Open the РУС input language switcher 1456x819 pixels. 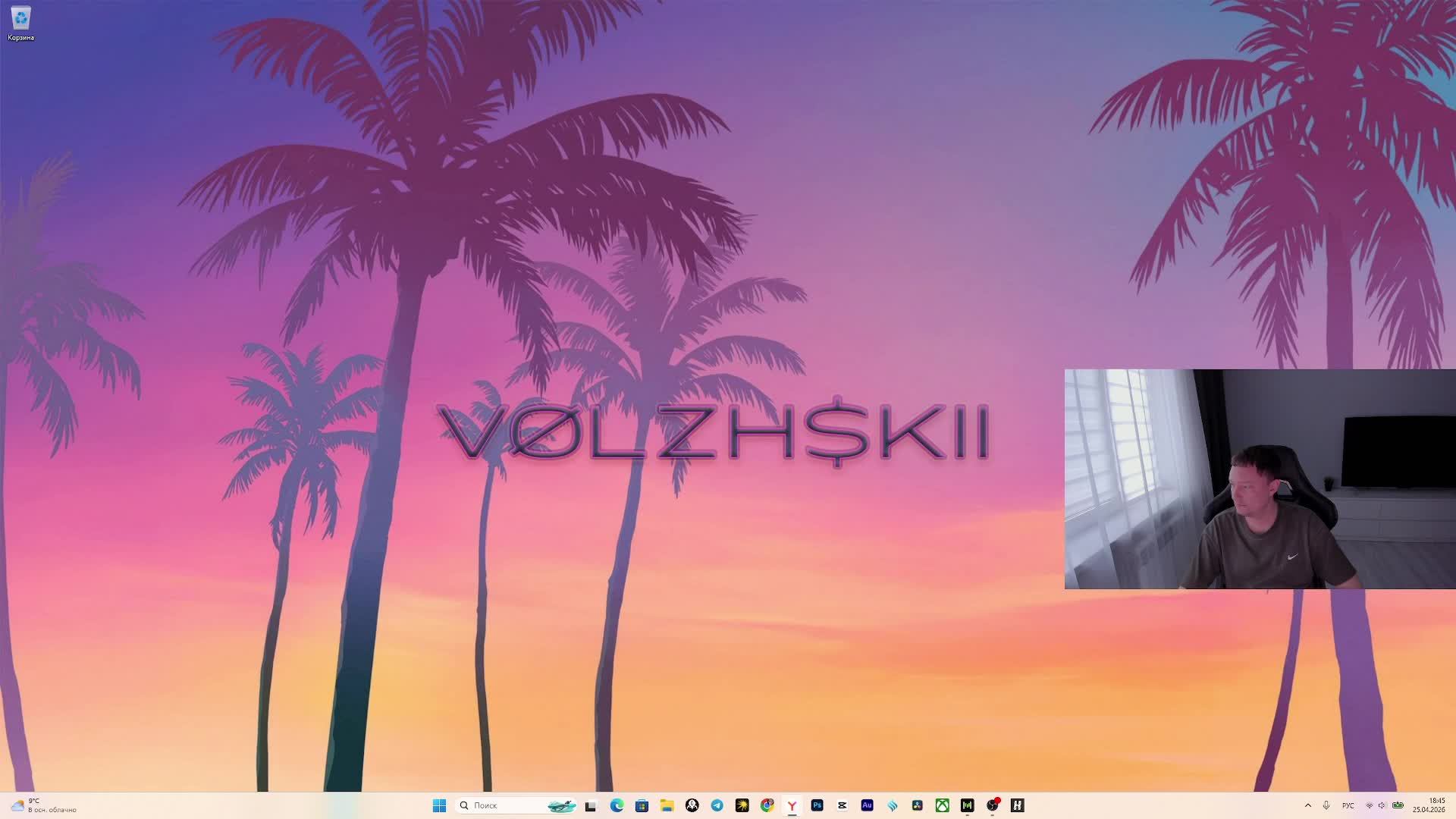1348,805
